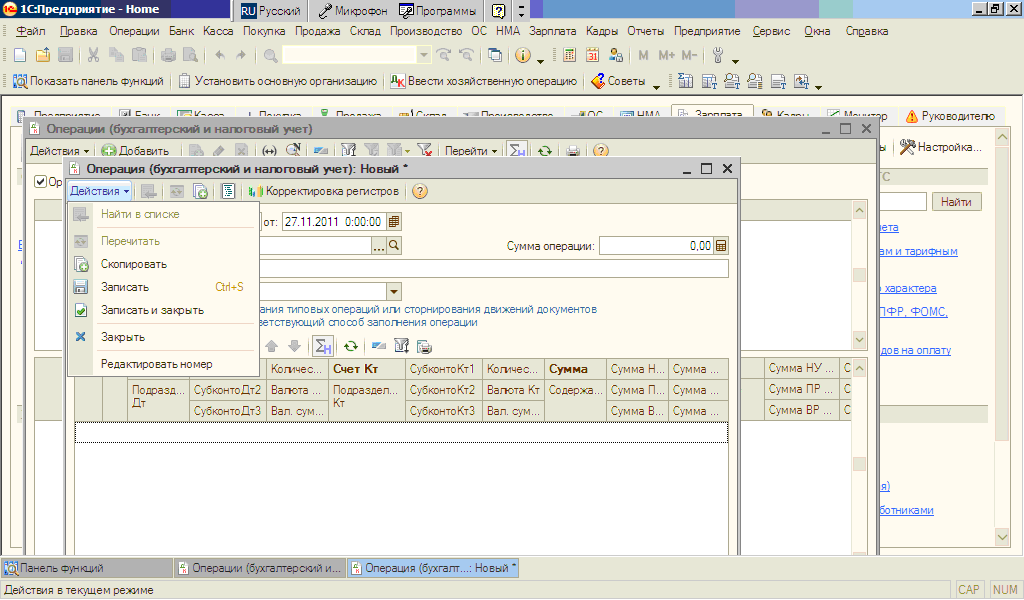Choose Закрыть in Действия menu

click(x=161, y=337)
